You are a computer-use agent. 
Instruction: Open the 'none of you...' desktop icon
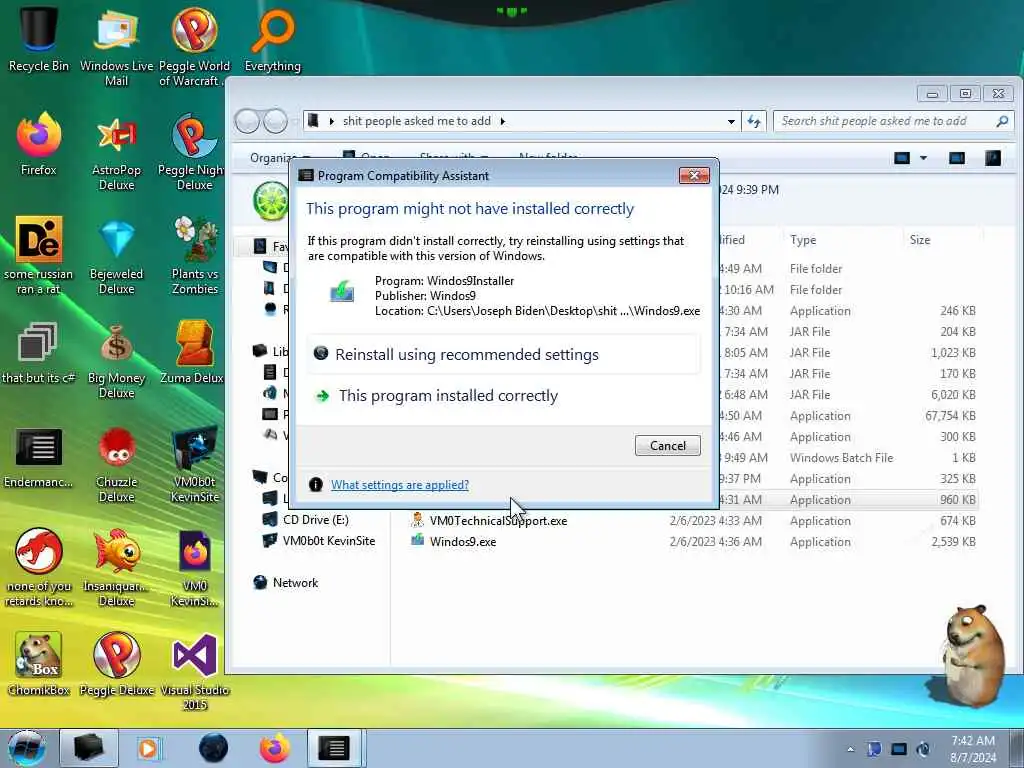(x=39, y=568)
